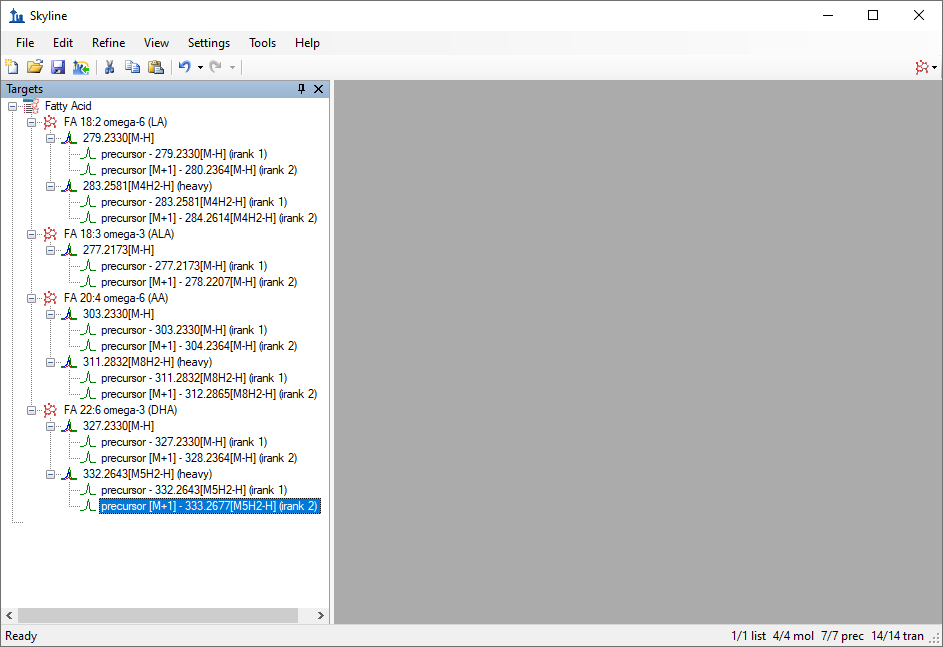The image size is (943, 647).
Task: Open the Tools menu
Action: click(262, 43)
